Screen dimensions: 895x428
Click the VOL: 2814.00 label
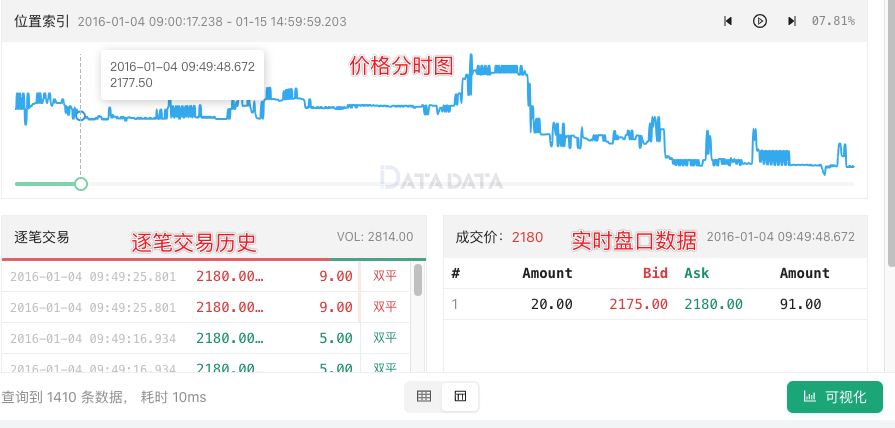(375, 237)
